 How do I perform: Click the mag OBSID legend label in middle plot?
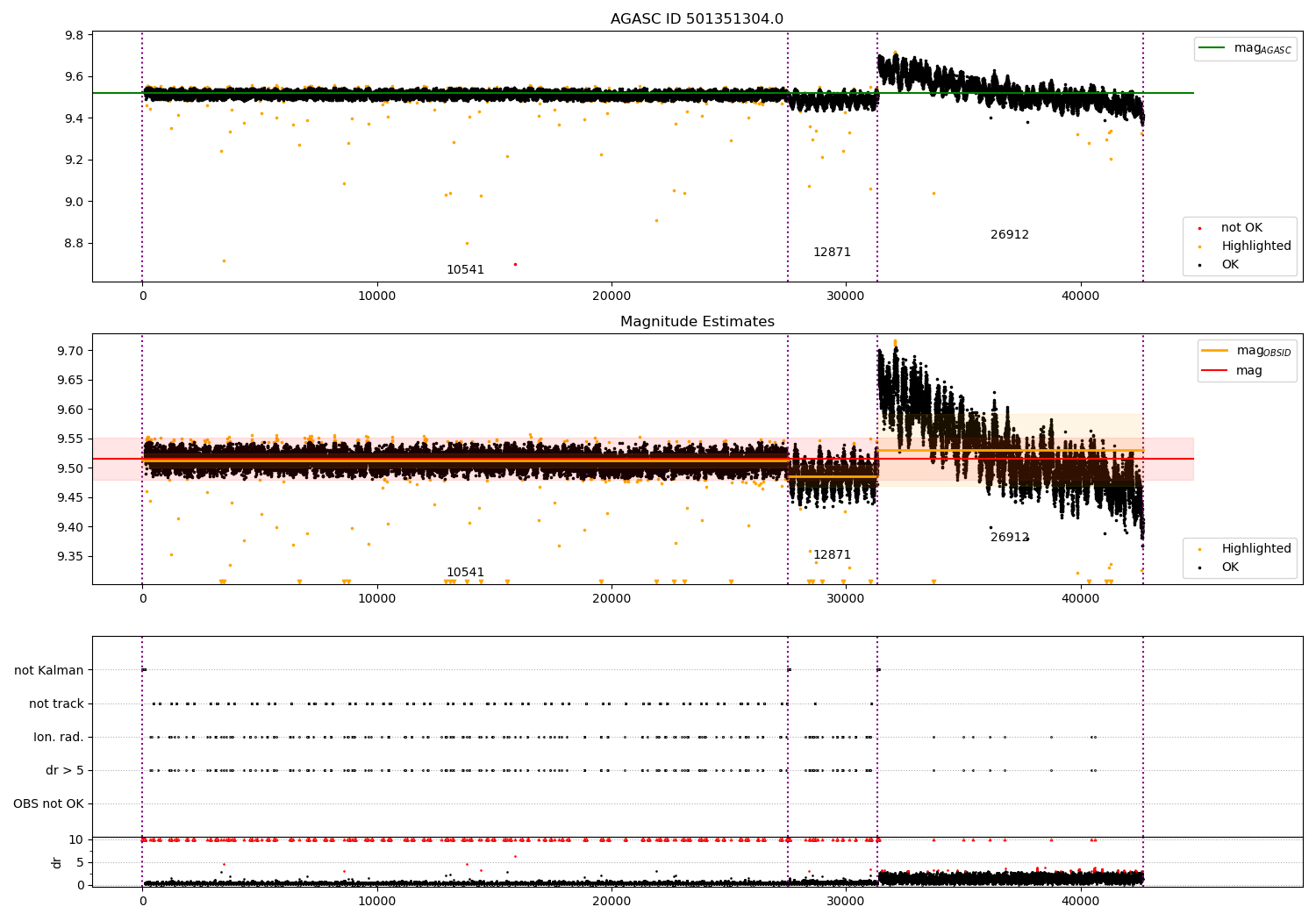point(1263,351)
